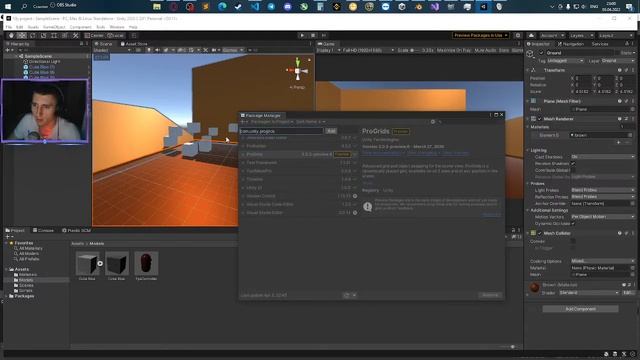Image resolution: width=640 pixels, height=360 pixels.
Task: Click Remove button in Package Manager
Action: pos(490,295)
